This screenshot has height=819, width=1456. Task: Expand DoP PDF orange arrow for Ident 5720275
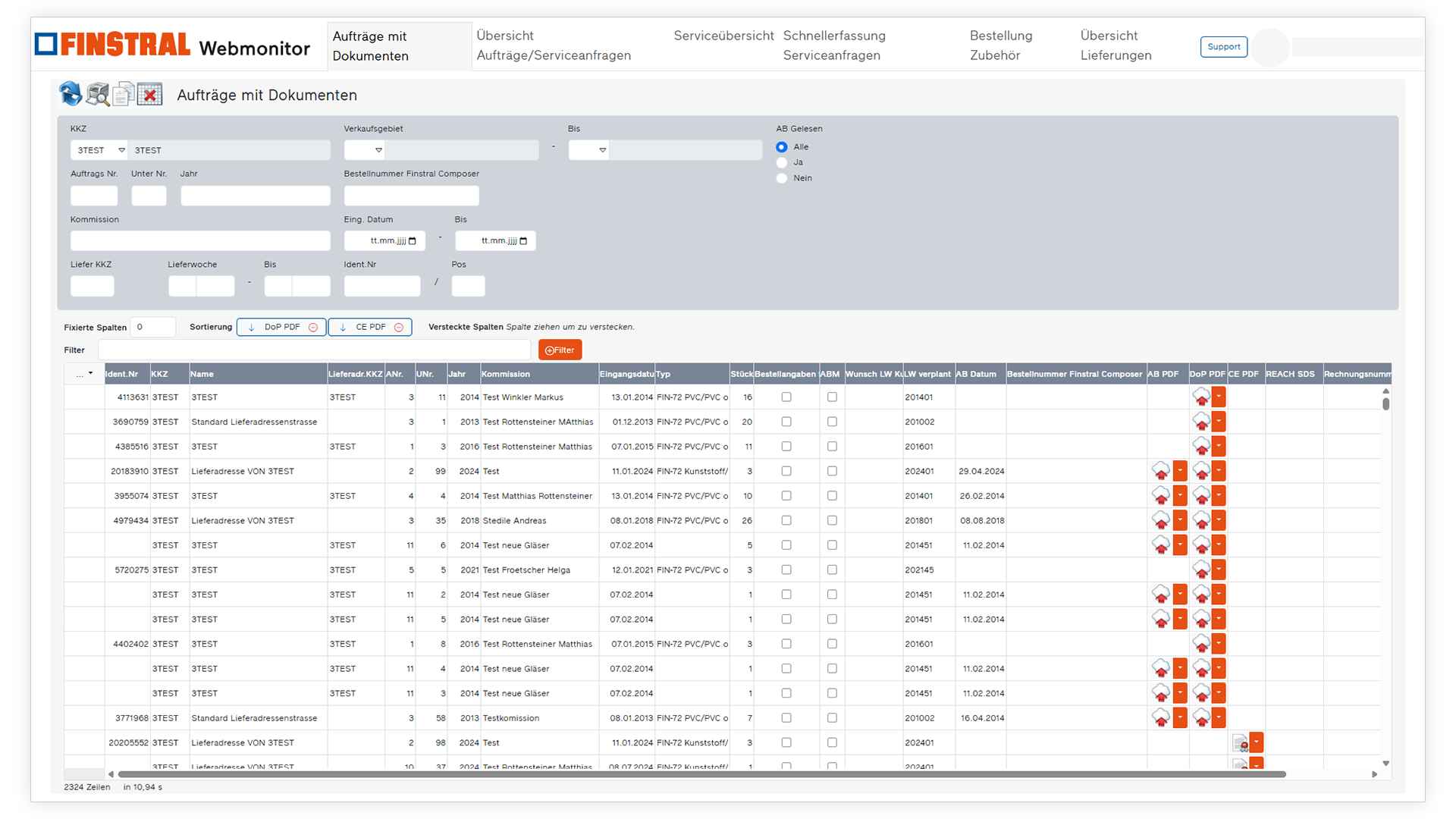coord(1219,570)
